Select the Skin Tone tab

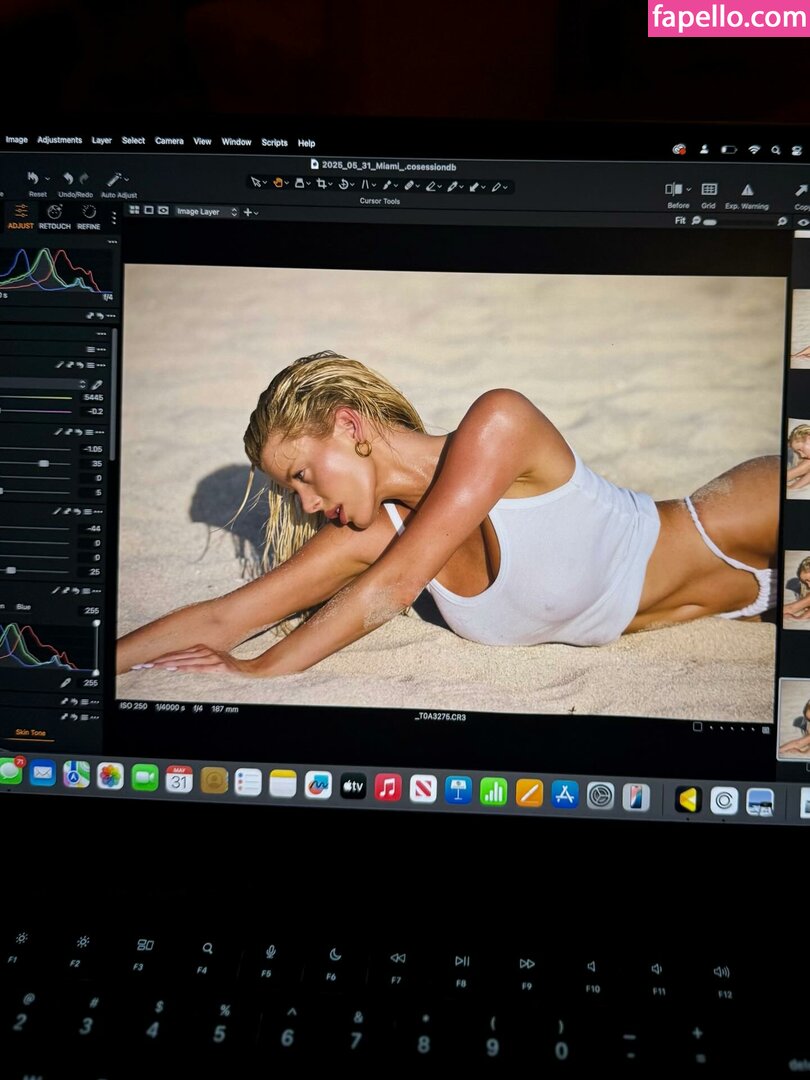(x=30, y=733)
